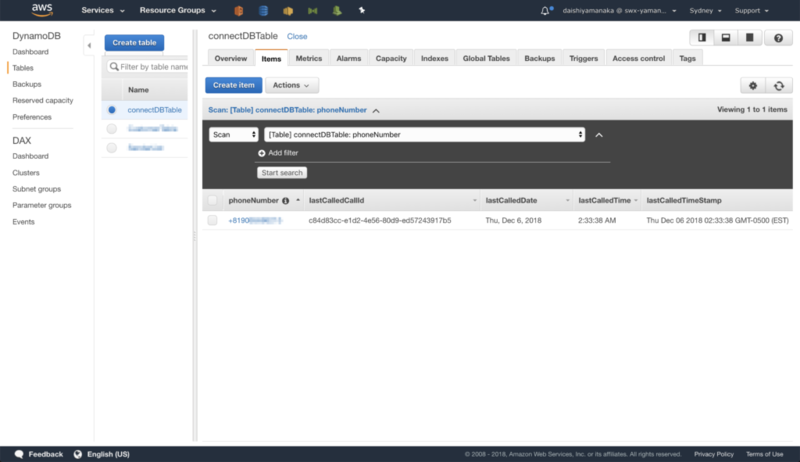
Task: Open the lastCalledTime column dropdown arrow
Action: [x=636, y=201]
